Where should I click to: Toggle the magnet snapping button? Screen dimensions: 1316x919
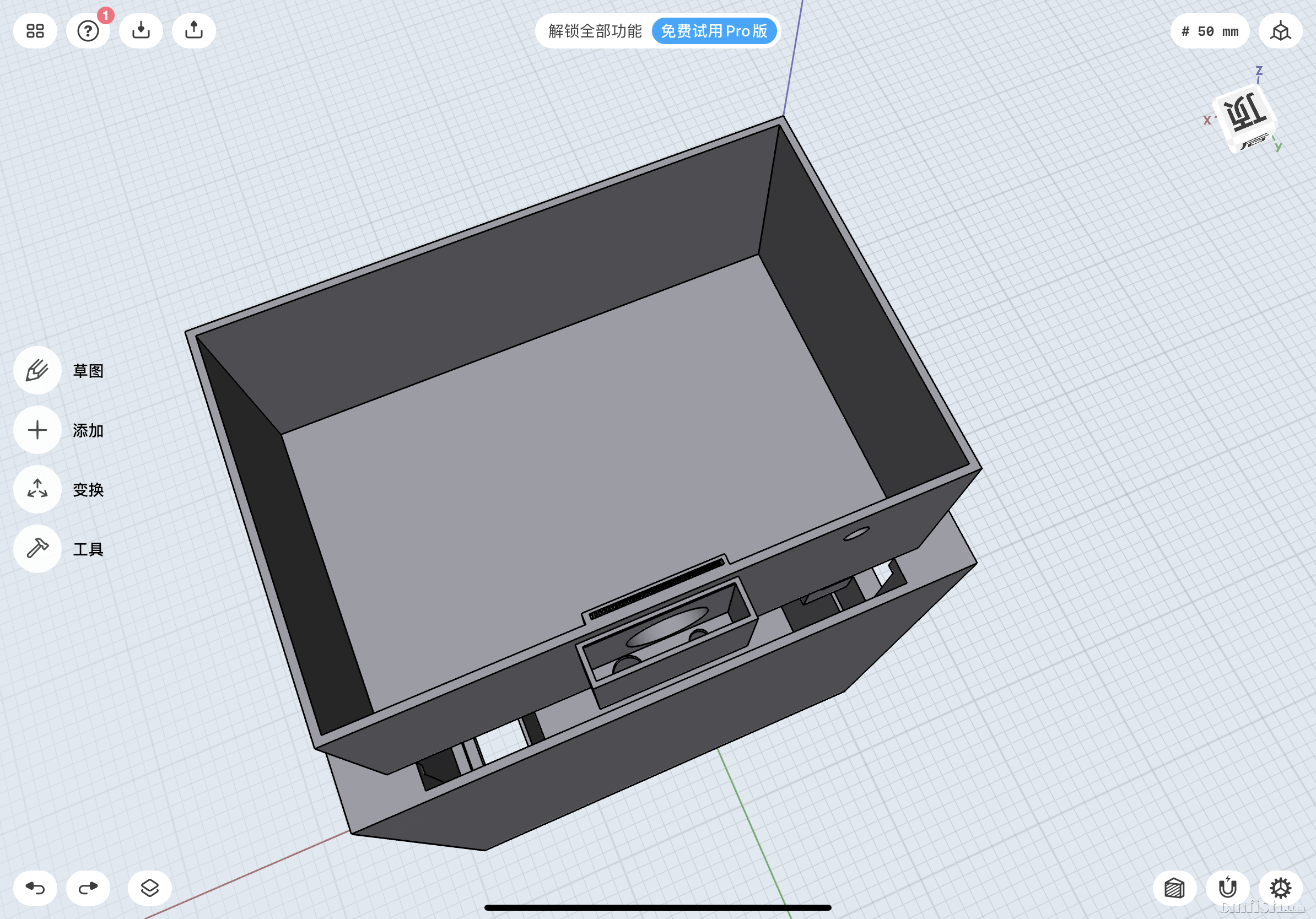1227,888
